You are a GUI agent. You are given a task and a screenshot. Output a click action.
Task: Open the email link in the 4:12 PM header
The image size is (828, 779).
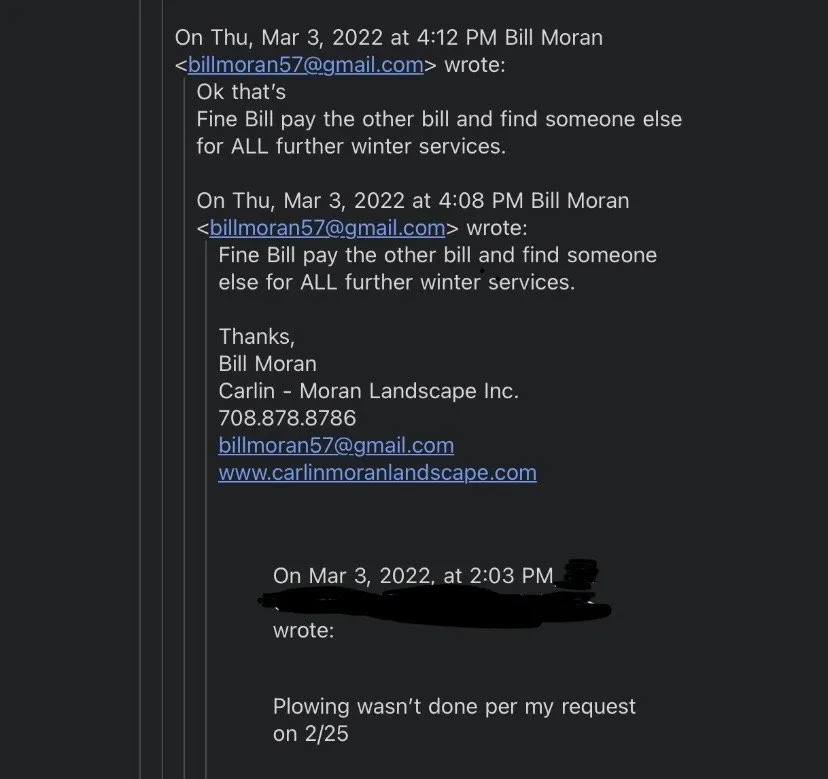tap(305, 65)
